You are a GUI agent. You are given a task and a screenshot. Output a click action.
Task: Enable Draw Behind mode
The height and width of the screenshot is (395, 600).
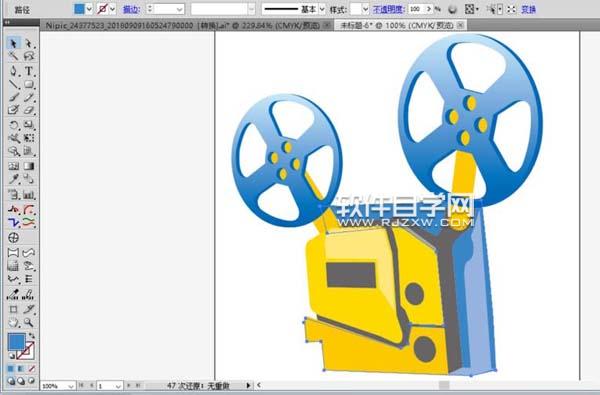(x=21, y=381)
